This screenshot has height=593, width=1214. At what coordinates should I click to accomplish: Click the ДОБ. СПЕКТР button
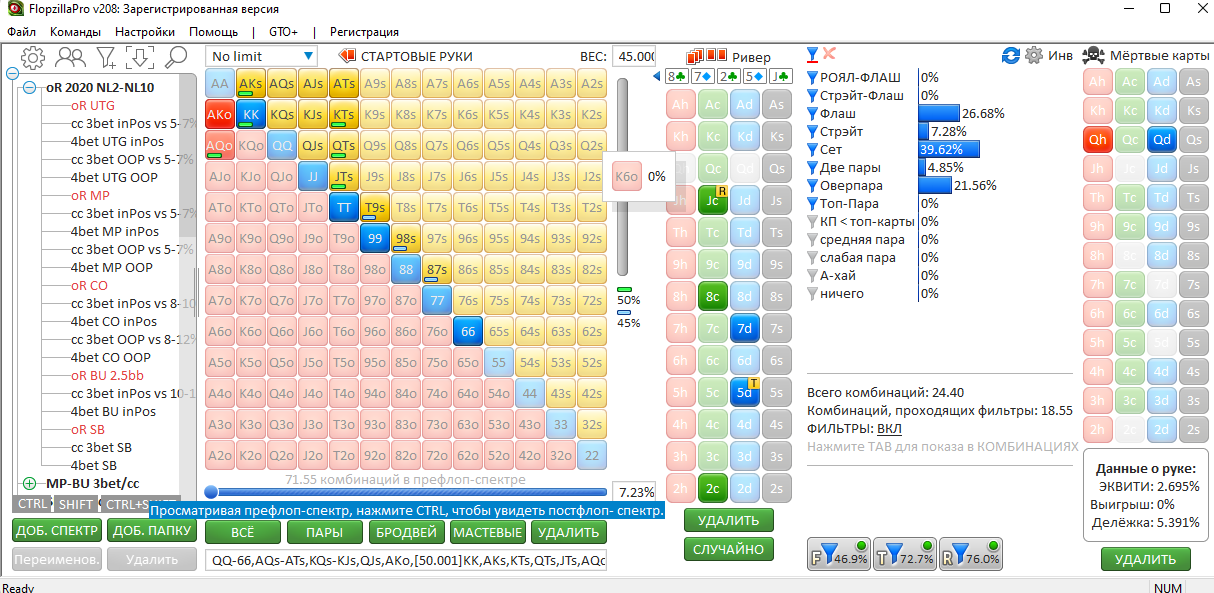(x=55, y=530)
